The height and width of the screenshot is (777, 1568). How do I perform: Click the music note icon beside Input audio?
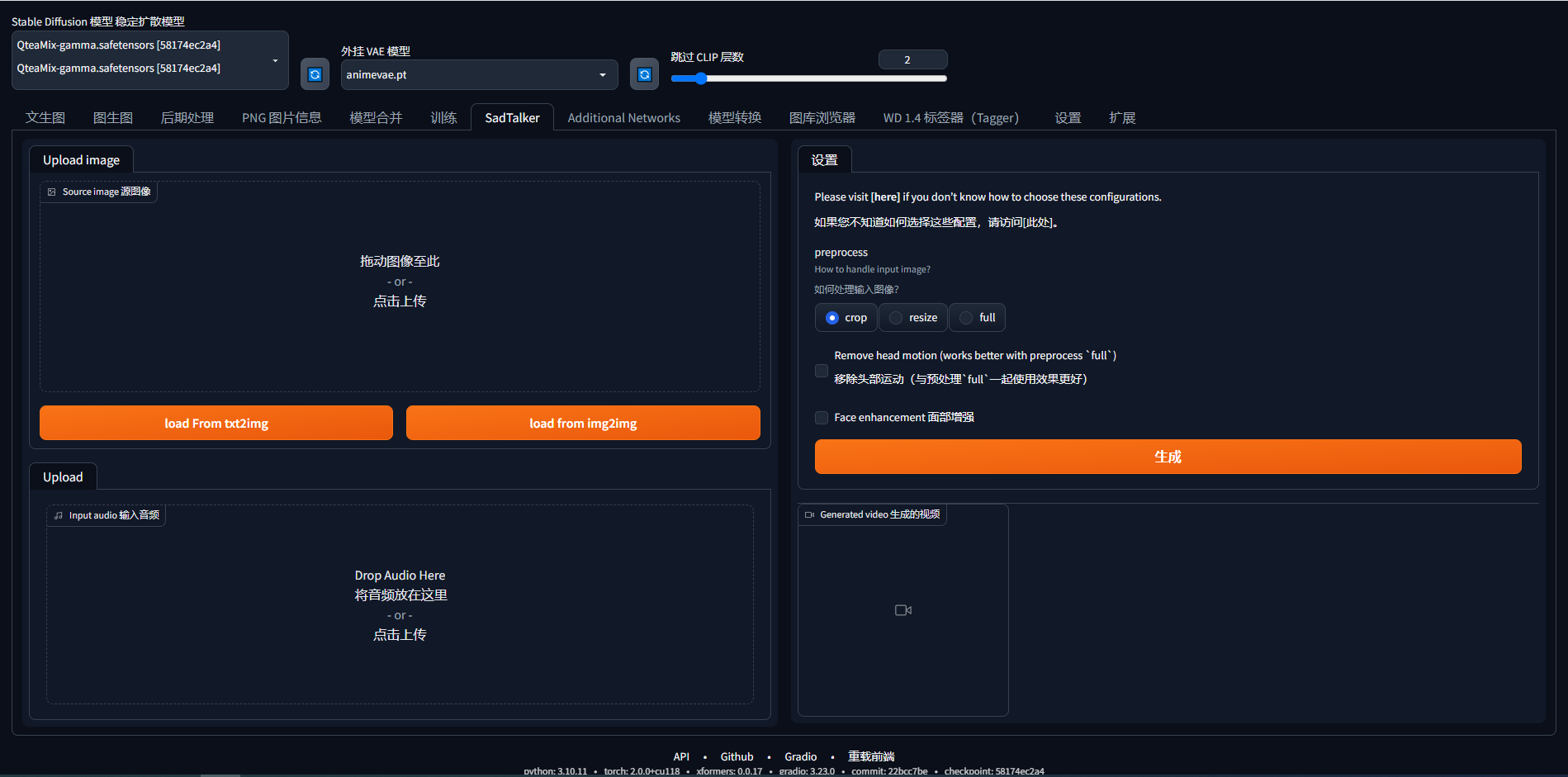pos(57,514)
